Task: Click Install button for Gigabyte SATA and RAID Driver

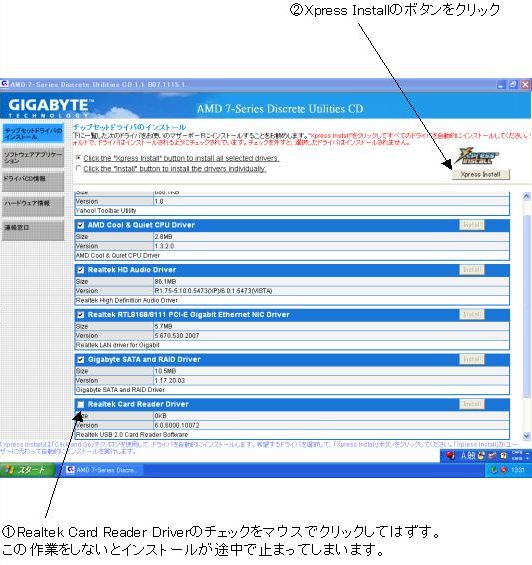Action: click(472, 359)
